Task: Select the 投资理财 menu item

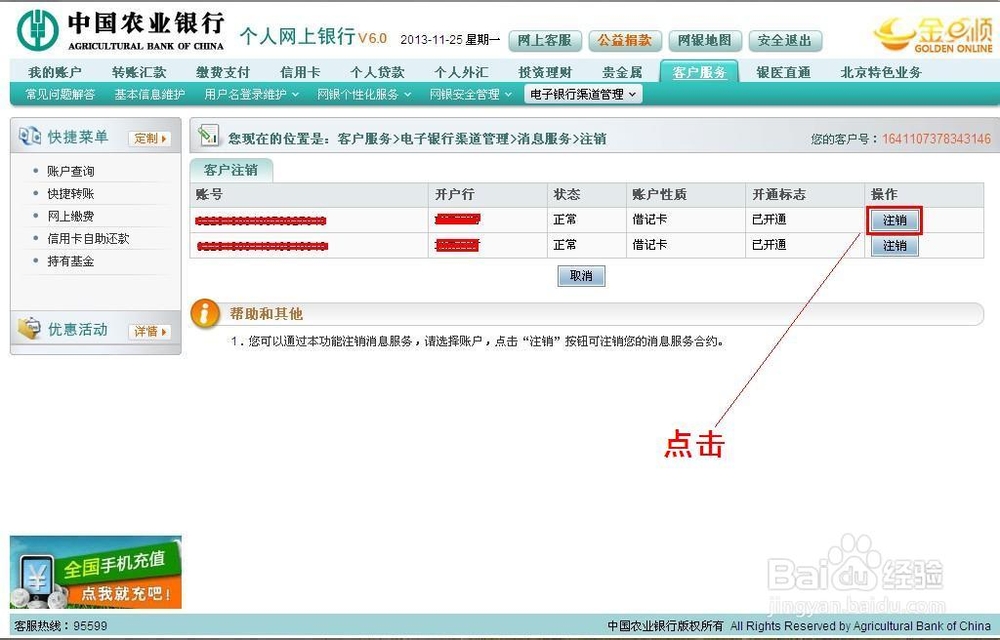Action: pos(544,71)
